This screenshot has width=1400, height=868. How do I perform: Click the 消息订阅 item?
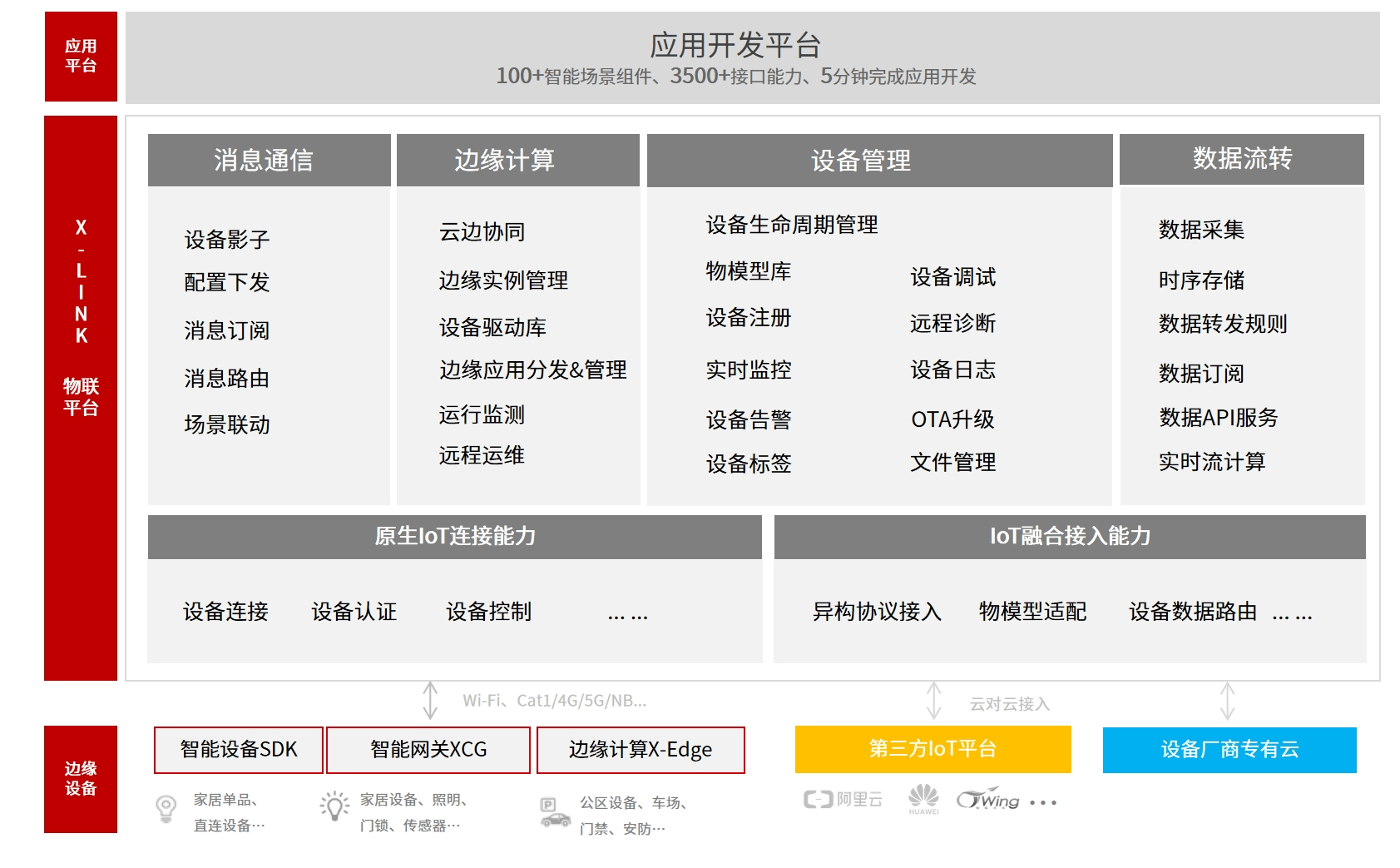tap(227, 330)
